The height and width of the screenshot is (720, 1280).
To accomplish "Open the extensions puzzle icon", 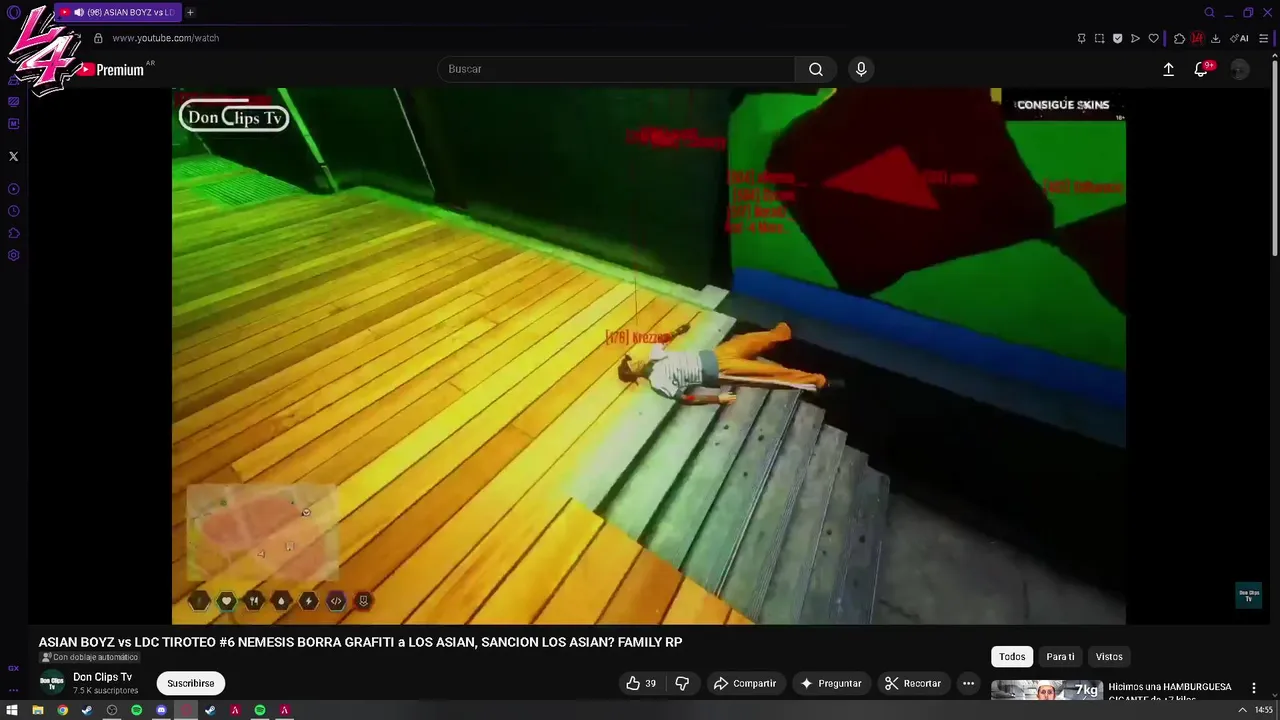I will 1179,38.
